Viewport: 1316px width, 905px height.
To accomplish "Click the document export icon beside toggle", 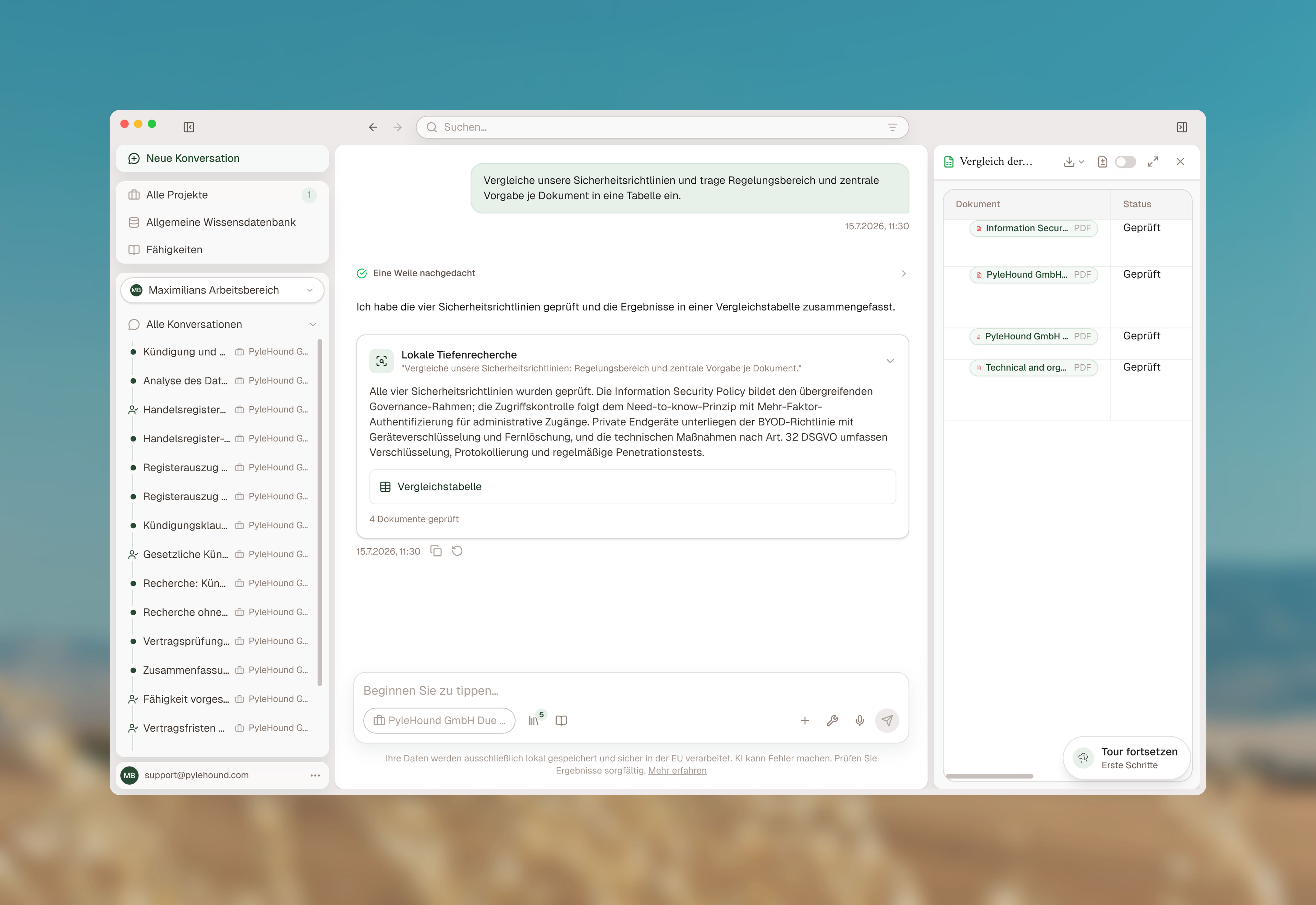I will (x=1102, y=161).
